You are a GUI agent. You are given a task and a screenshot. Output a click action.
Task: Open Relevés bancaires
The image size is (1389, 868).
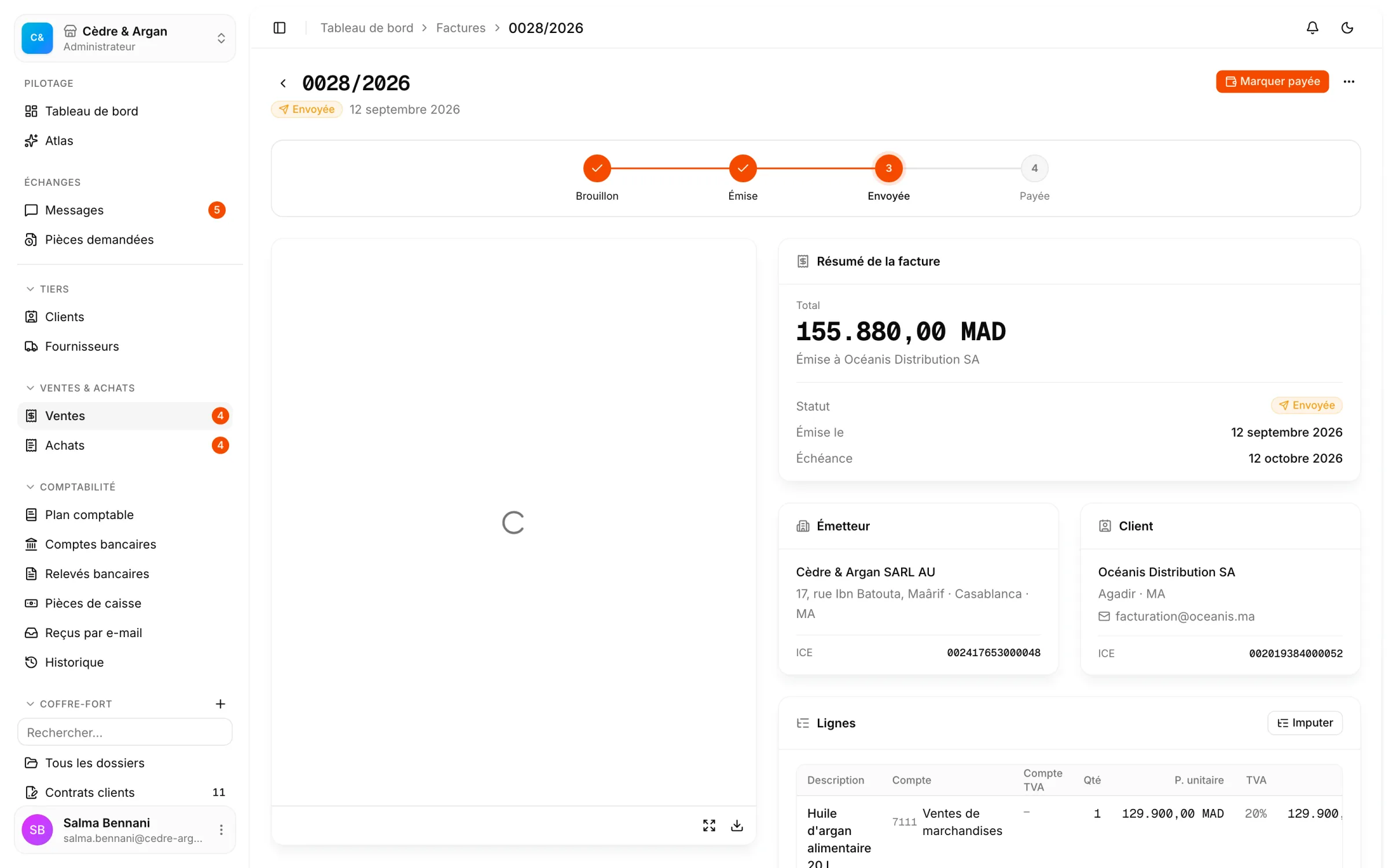tap(125, 574)
